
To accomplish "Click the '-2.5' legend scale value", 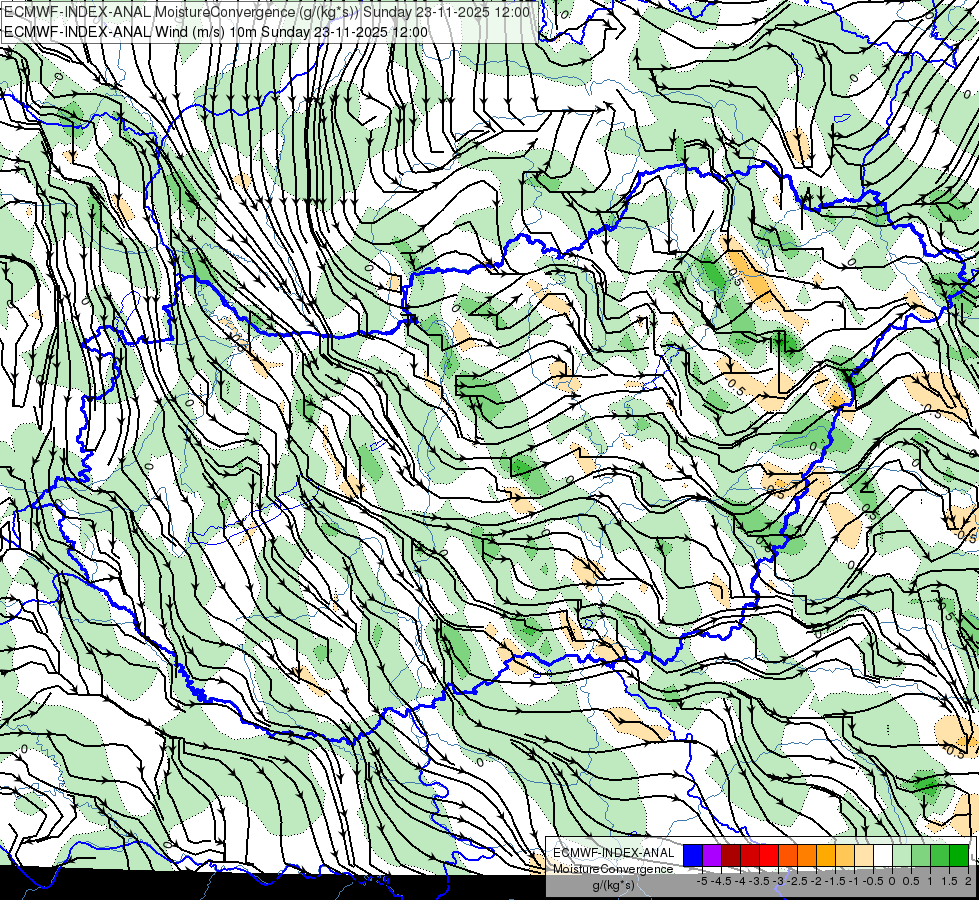I will (797, 881).
